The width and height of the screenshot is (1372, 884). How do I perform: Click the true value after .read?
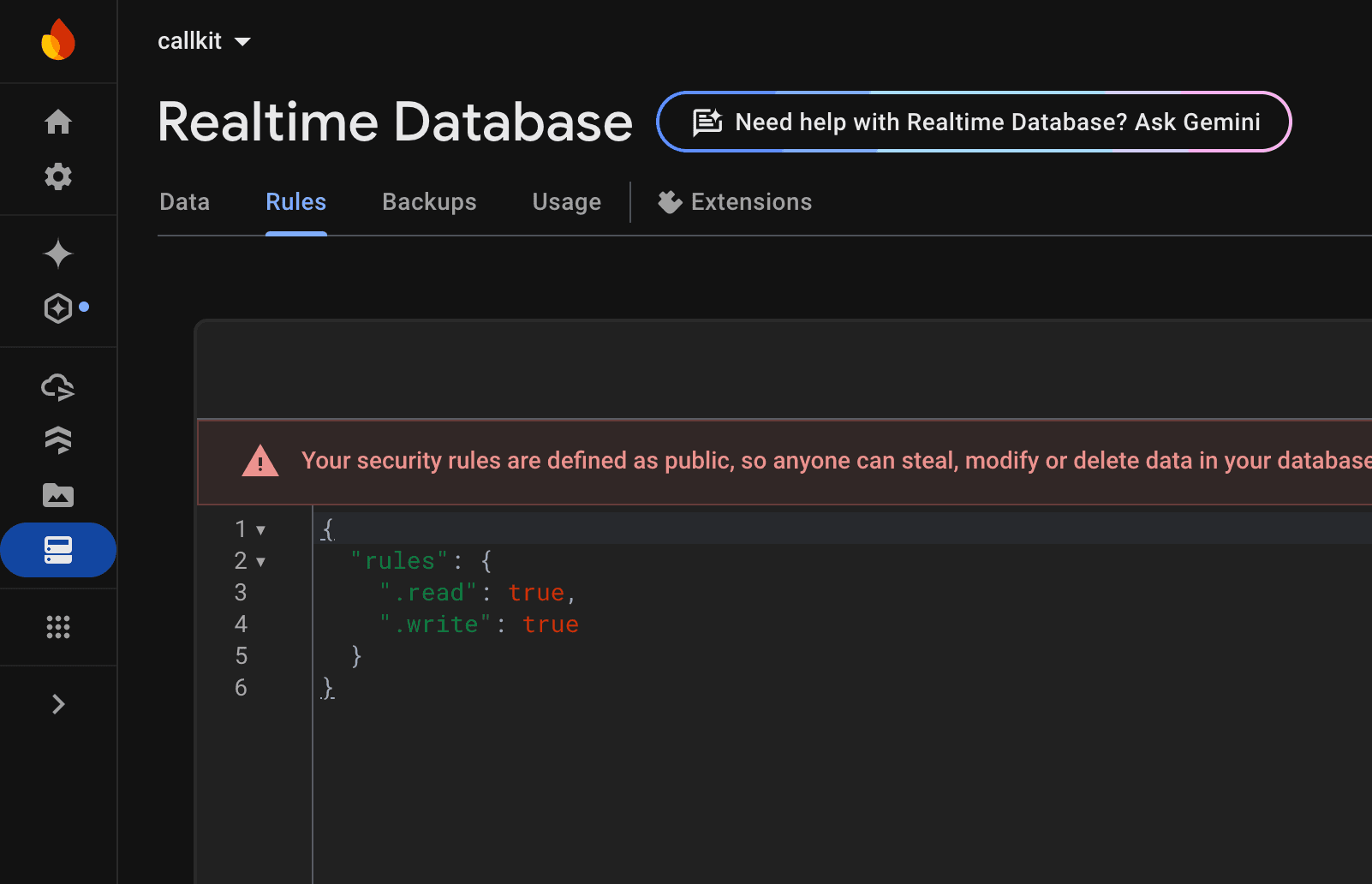pyautogui.click(x=536, y=593)
